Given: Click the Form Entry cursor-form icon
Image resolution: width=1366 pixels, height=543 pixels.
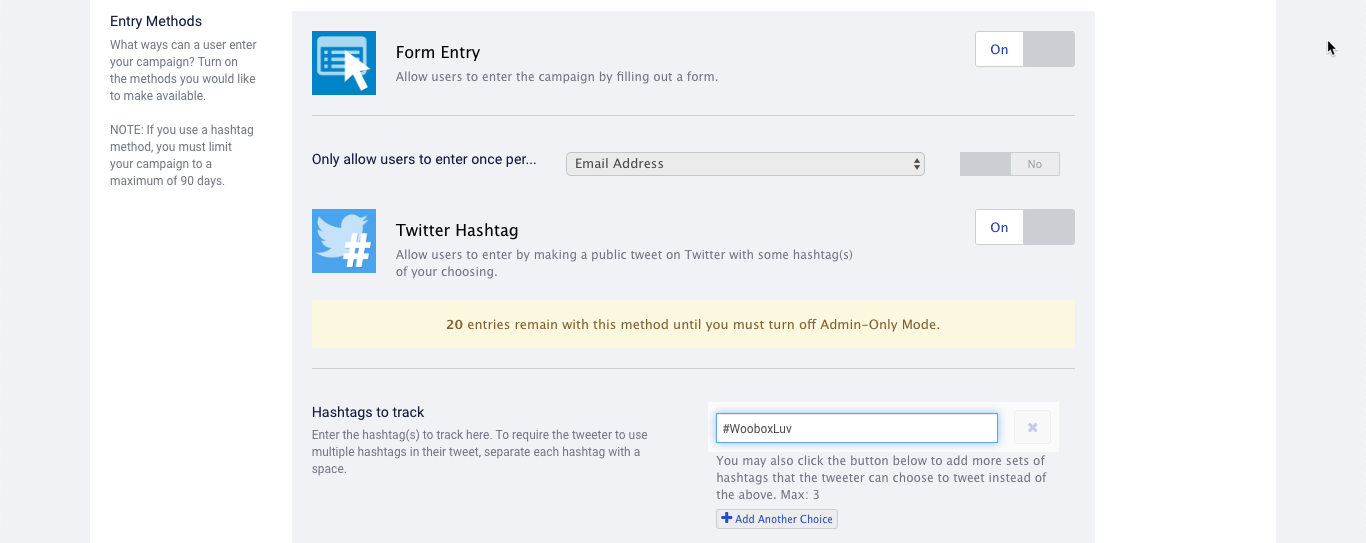Looking at the screenshot, I should pyautogui.click(x=344, y=63).
